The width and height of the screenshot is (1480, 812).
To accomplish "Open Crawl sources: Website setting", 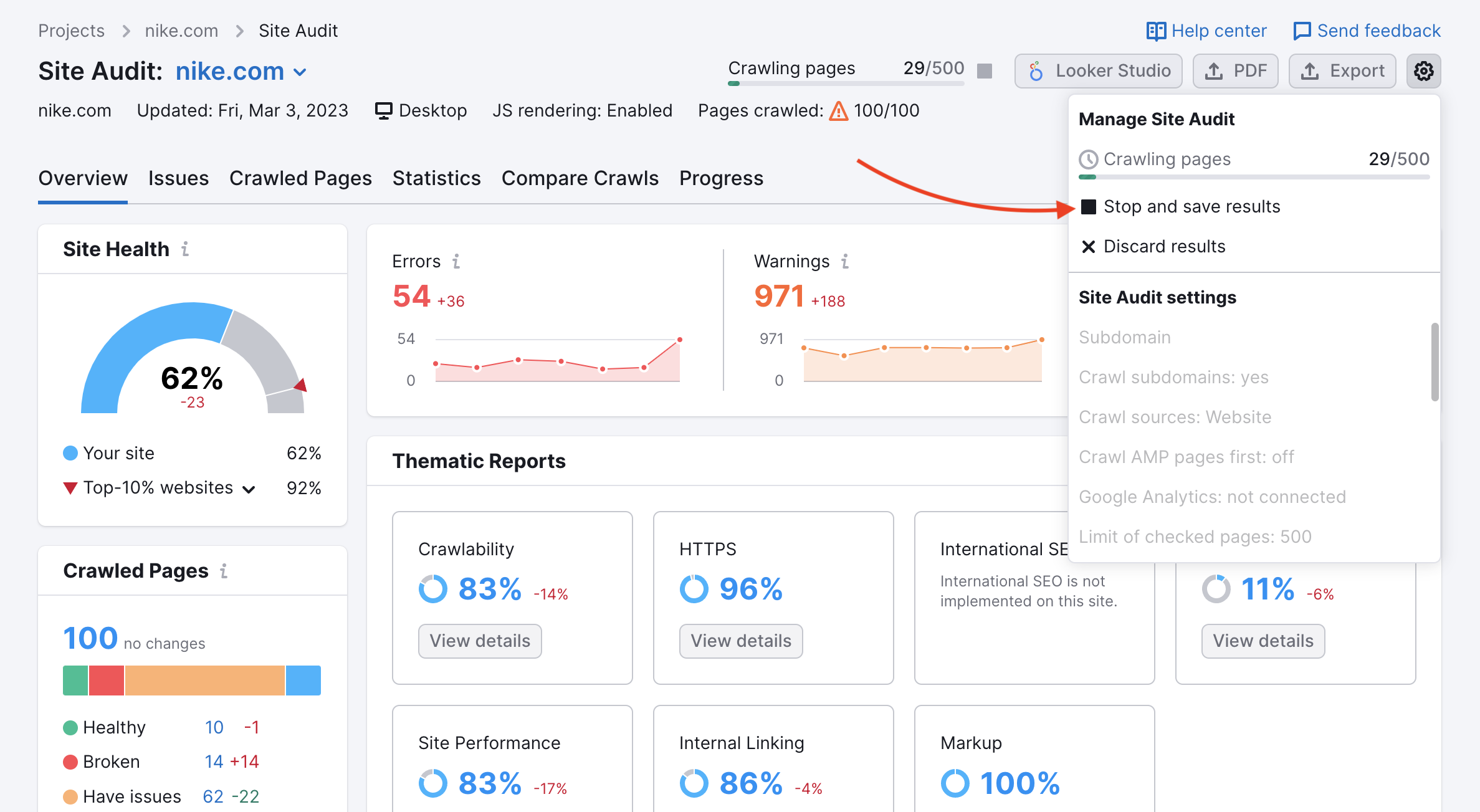I will point(1175,418).
